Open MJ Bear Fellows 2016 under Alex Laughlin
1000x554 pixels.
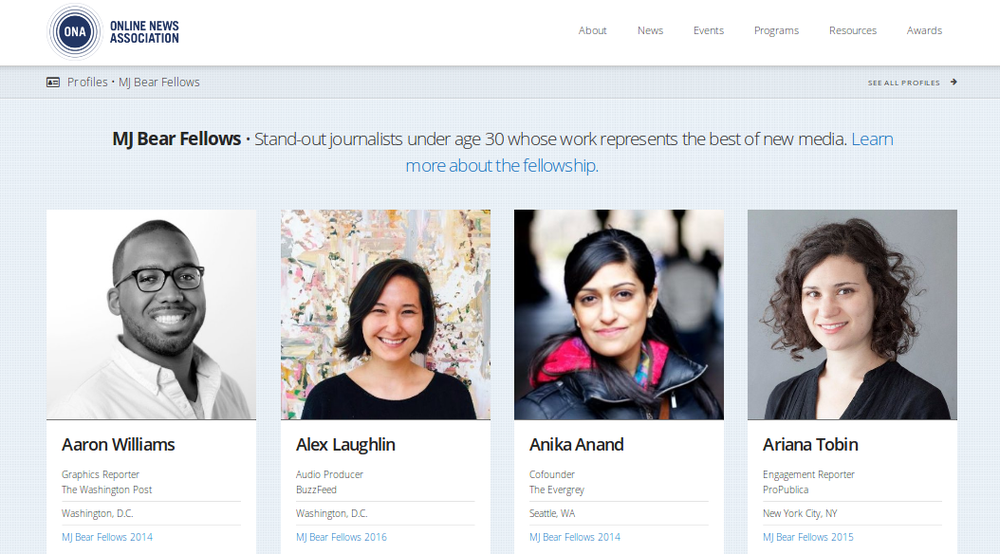(341, 537)
